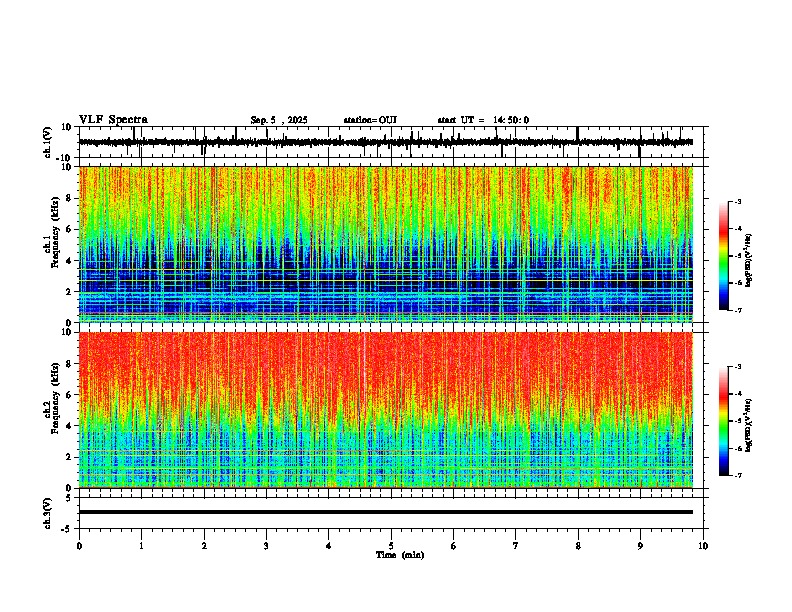The image size is (792, 612).
Task: Click the 1 minute tick label on Time axis
Action: [x=141, y=546]
